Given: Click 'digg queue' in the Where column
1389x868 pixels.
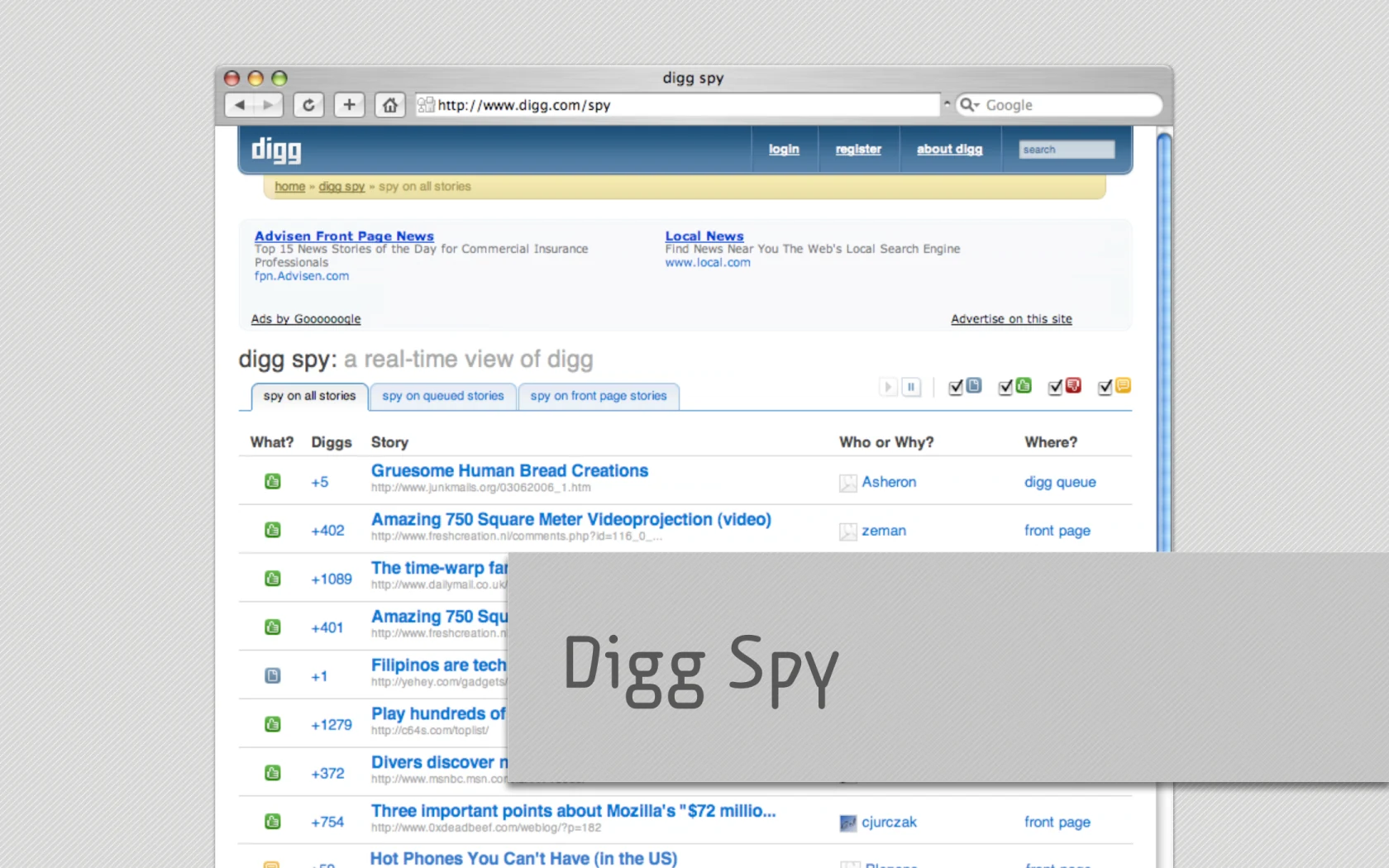Looking at the screenshot, I should [1060, 482].
